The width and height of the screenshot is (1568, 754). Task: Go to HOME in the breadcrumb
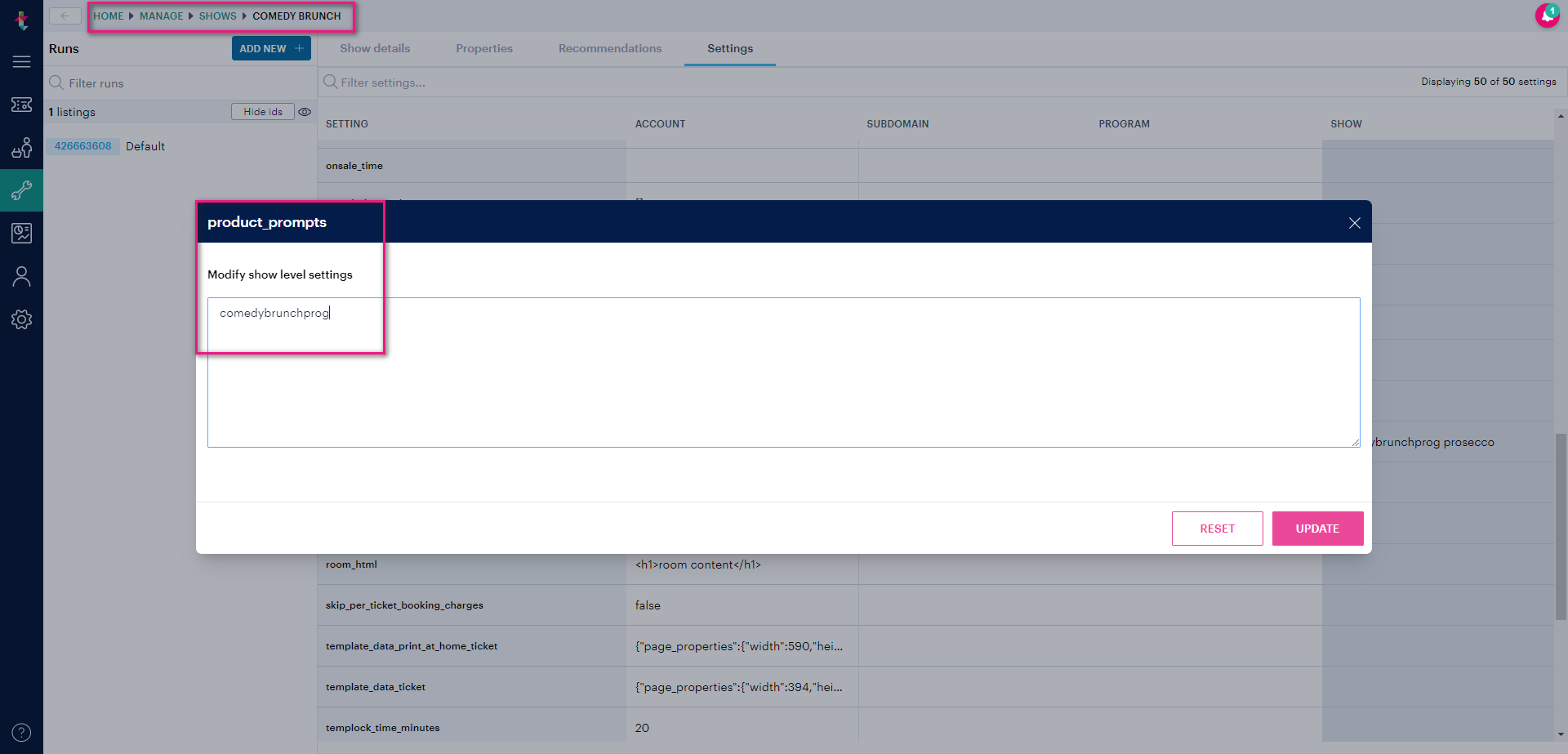click(x=109, y=16)
